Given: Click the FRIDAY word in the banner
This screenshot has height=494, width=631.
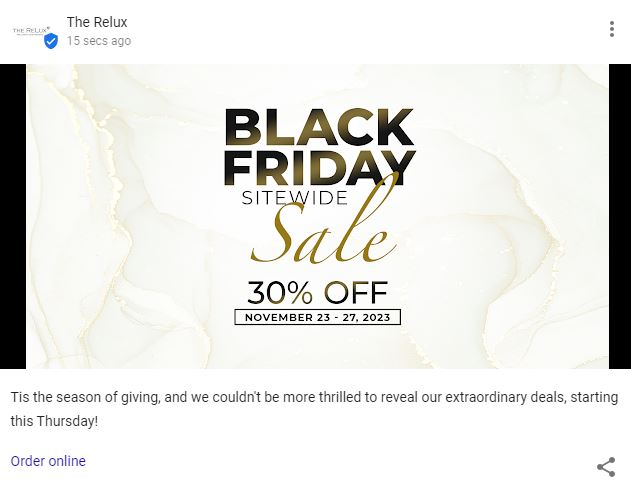Looking at the screenshot, I should coord(318,165).
